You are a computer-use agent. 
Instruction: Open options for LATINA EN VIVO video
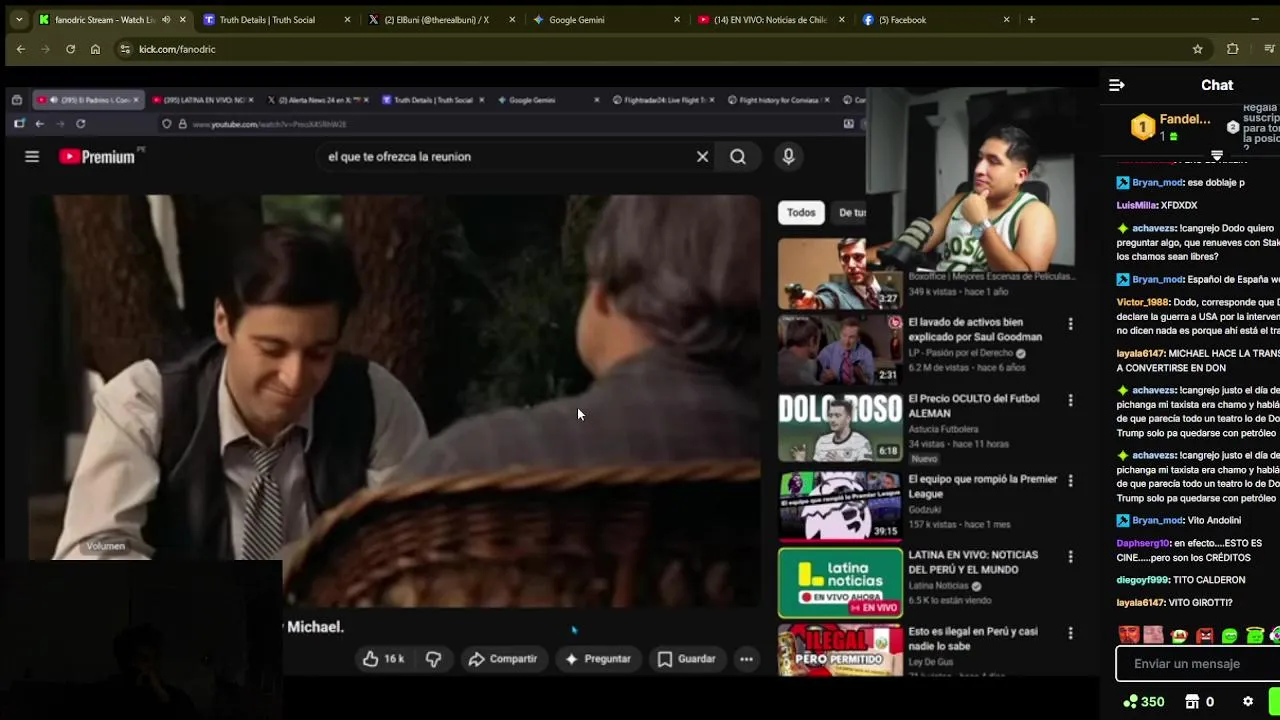(1070, 557)
